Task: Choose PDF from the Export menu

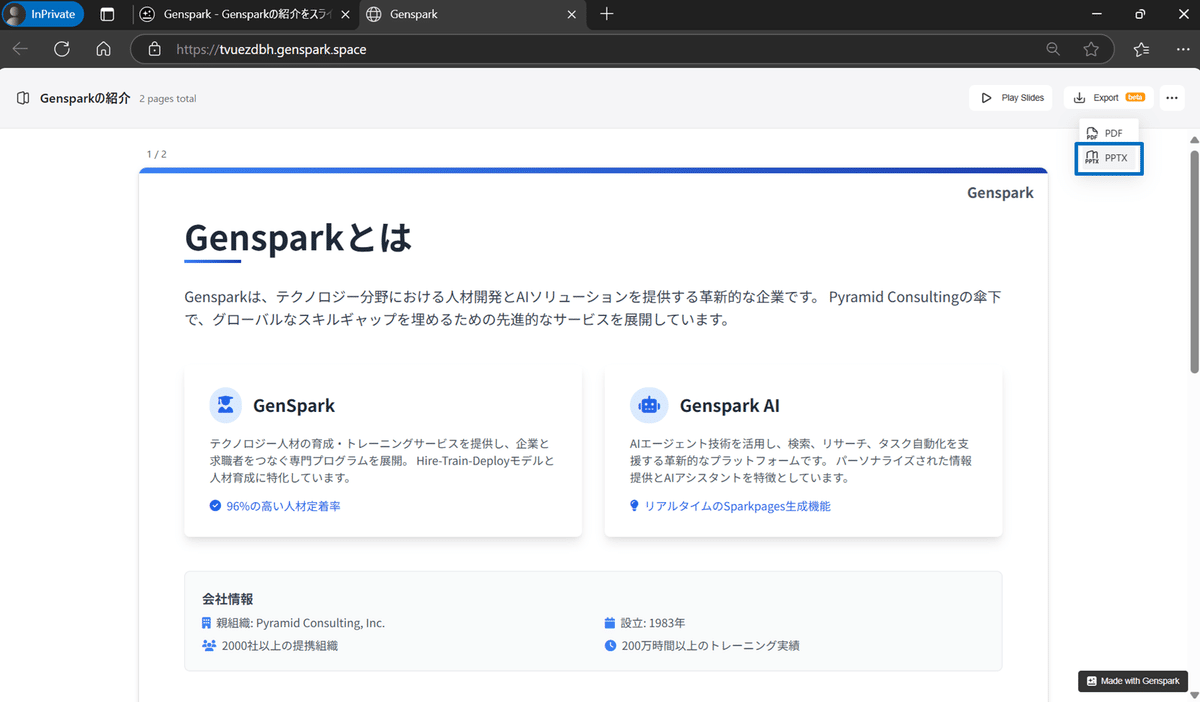Action: [x=1108, y=132]
